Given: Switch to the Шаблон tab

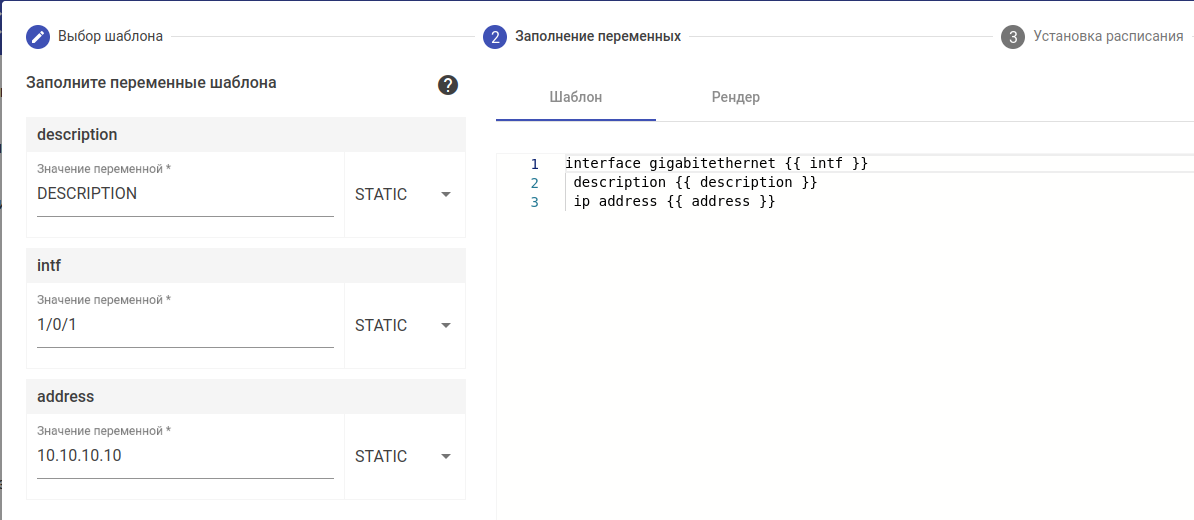Looking at the screenshot, I should coord(576,98).
